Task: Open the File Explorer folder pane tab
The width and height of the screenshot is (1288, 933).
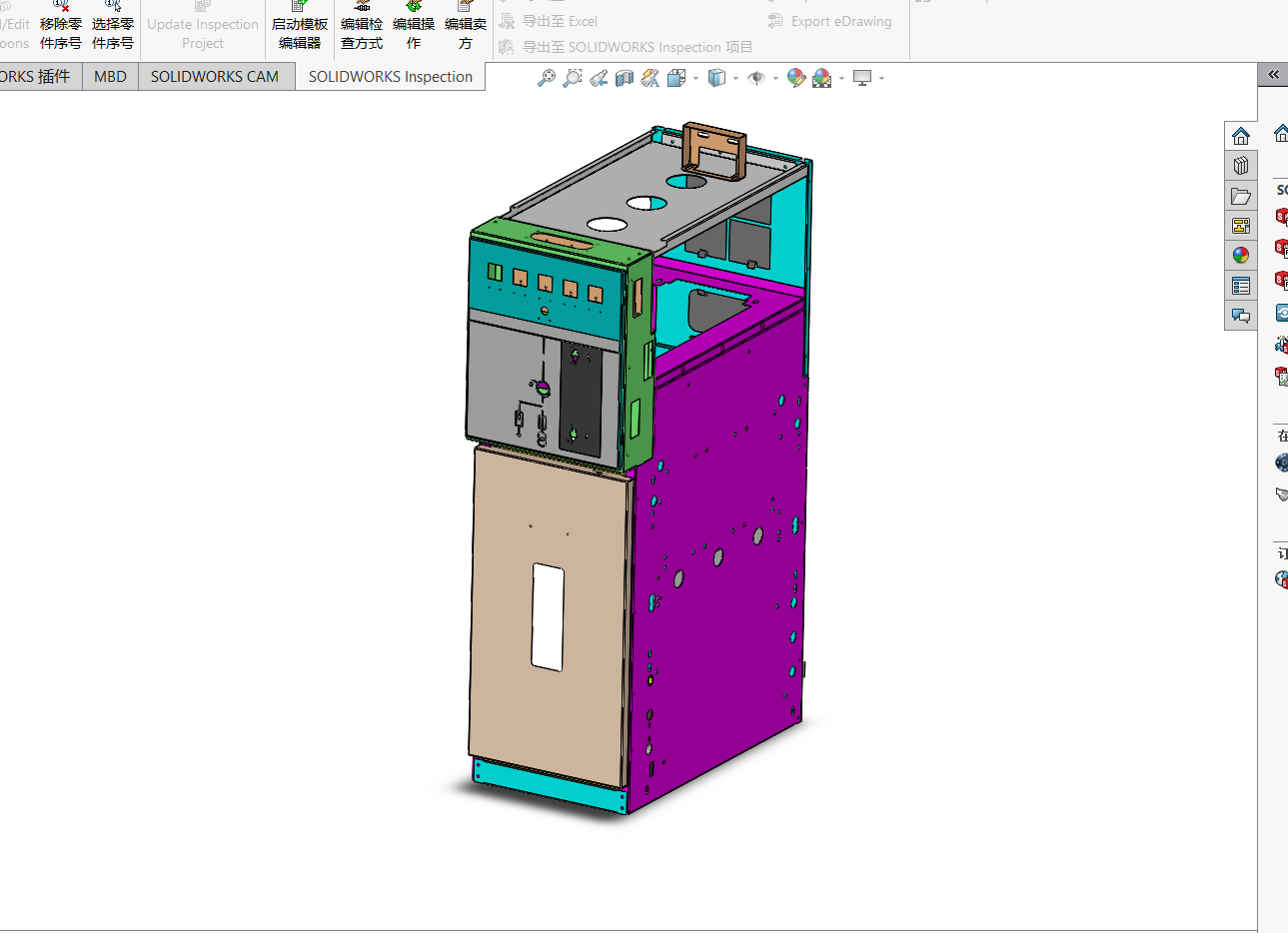Action: coord(1241,196)
